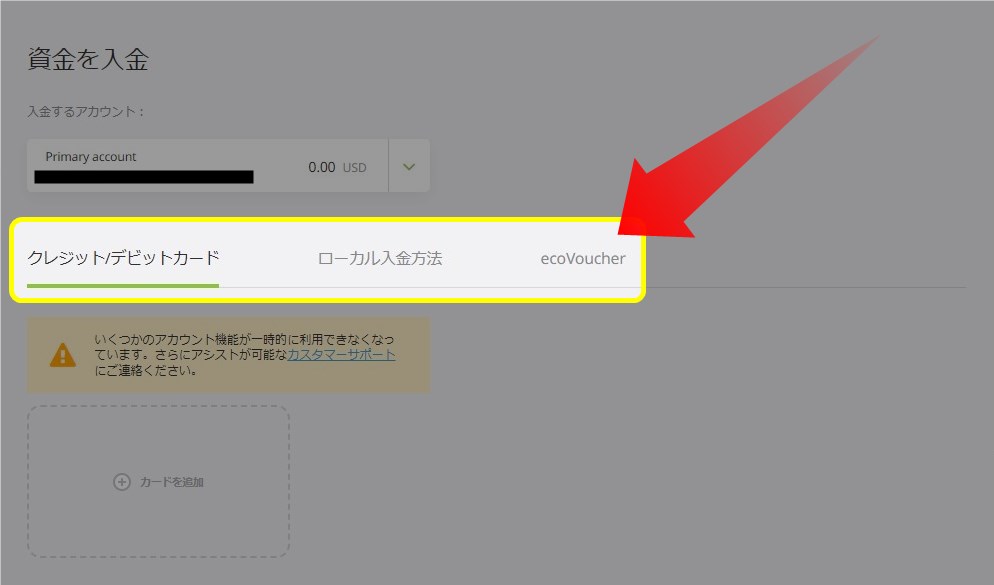
Task: Click the 入金するアカウント label
Action: tap(86, 112)
